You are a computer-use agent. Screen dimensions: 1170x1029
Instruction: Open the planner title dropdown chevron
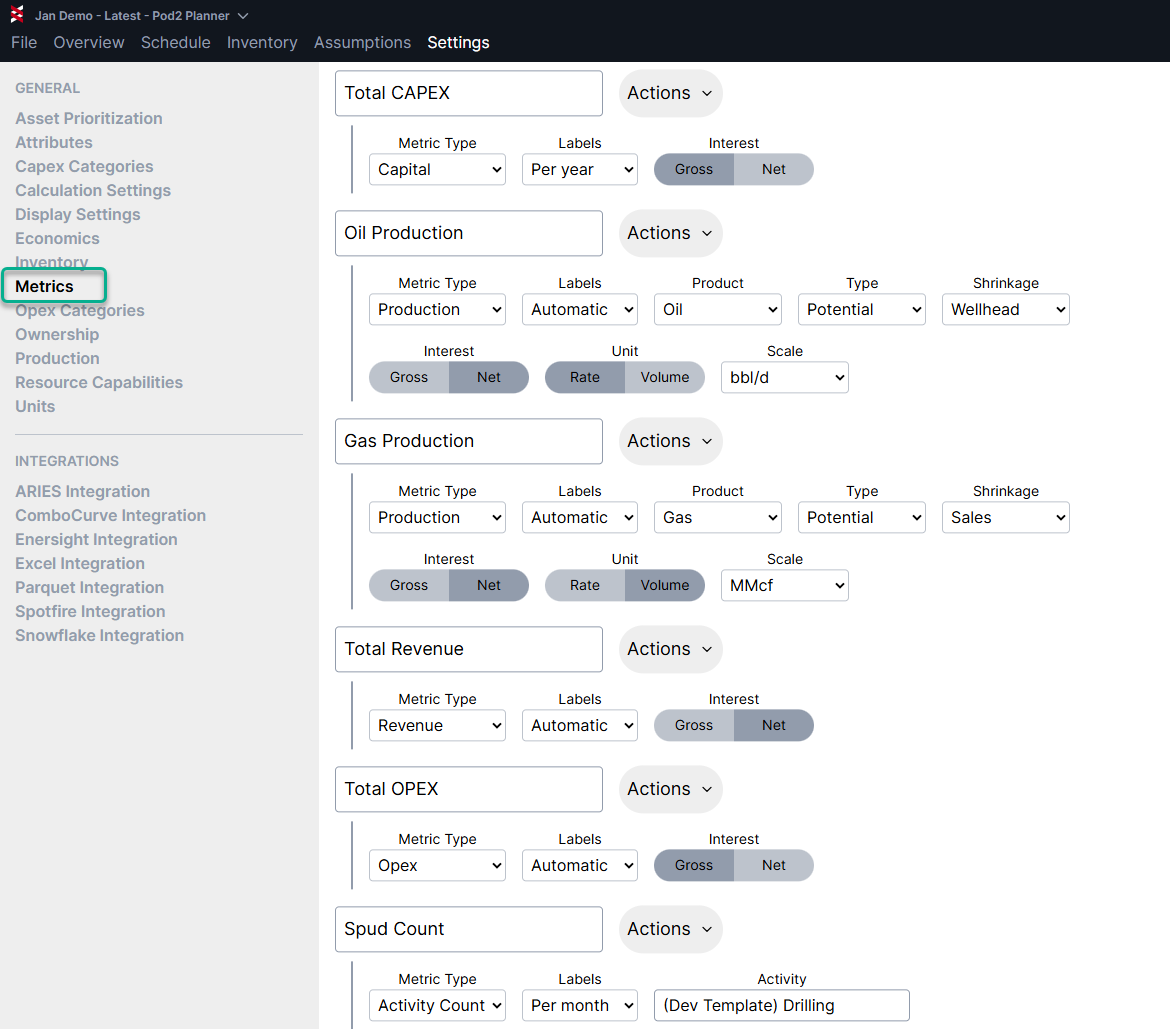pyautogui.click(x=243, y=16)
